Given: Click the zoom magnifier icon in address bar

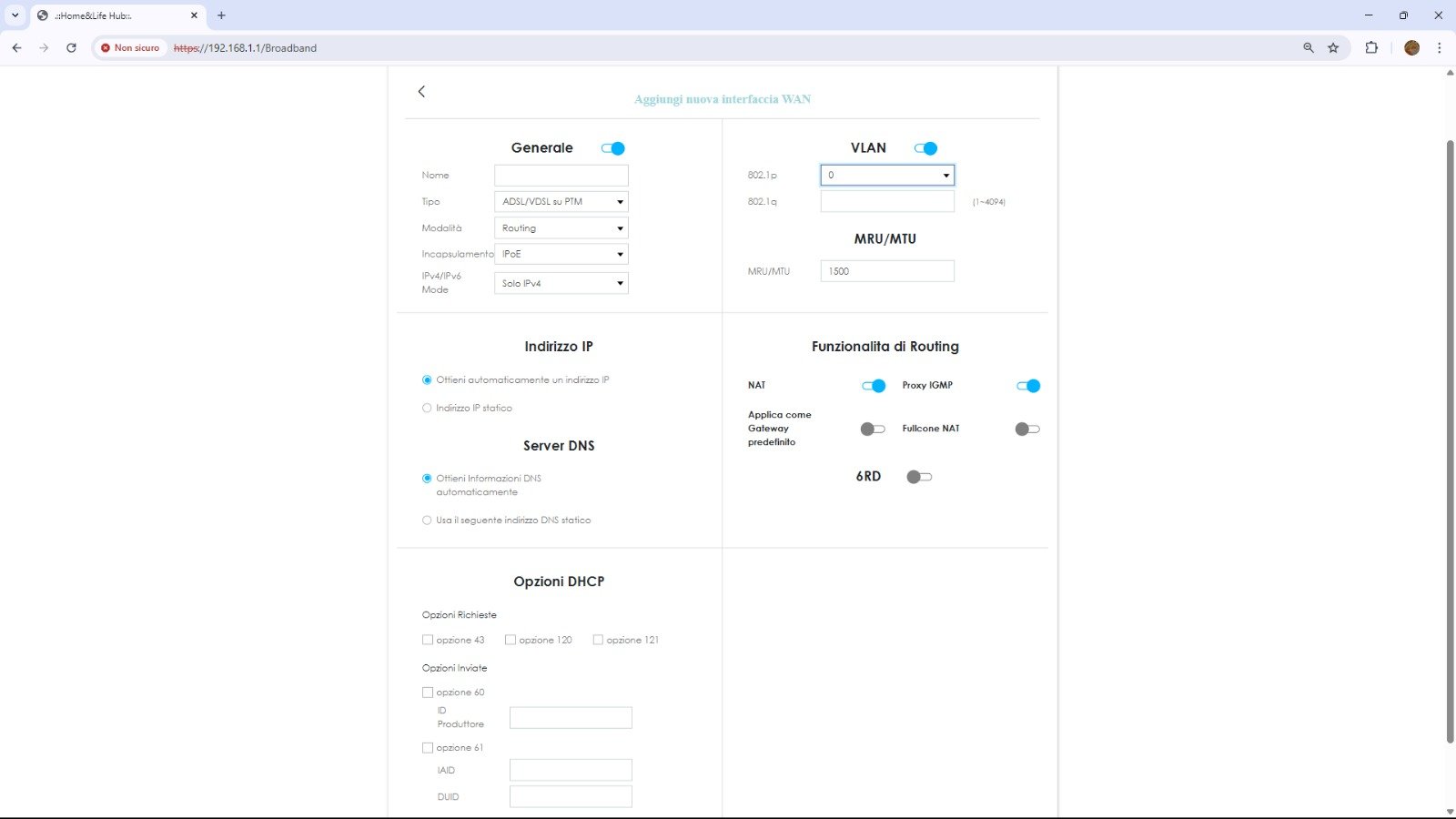Looking at the screenshot, I should tap(1309, 47).
